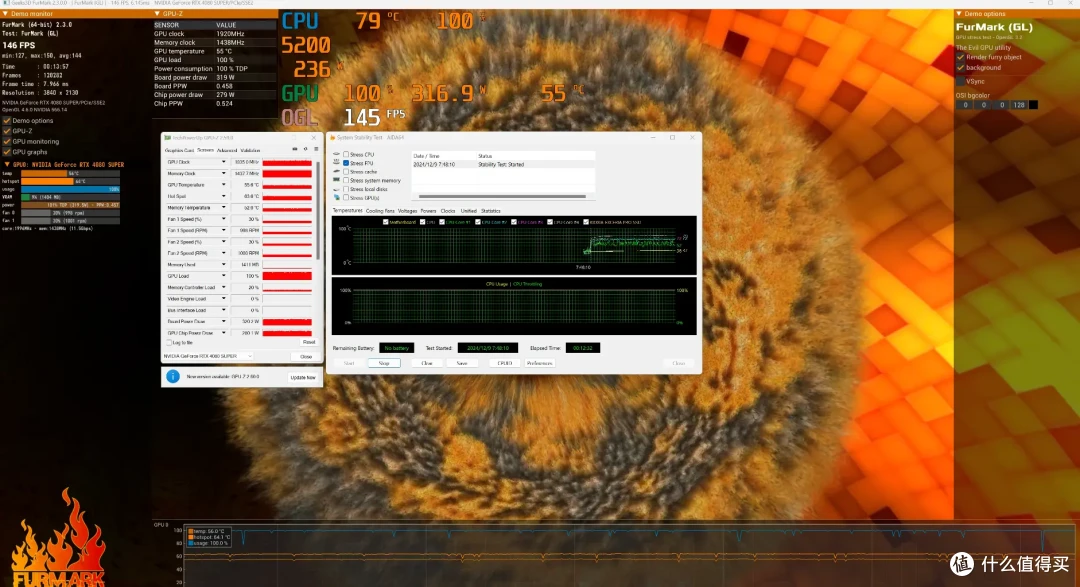Click the GPU-Z title bar app icon
The width and height of the screenshot is (1080, 587).
point(167,138)
